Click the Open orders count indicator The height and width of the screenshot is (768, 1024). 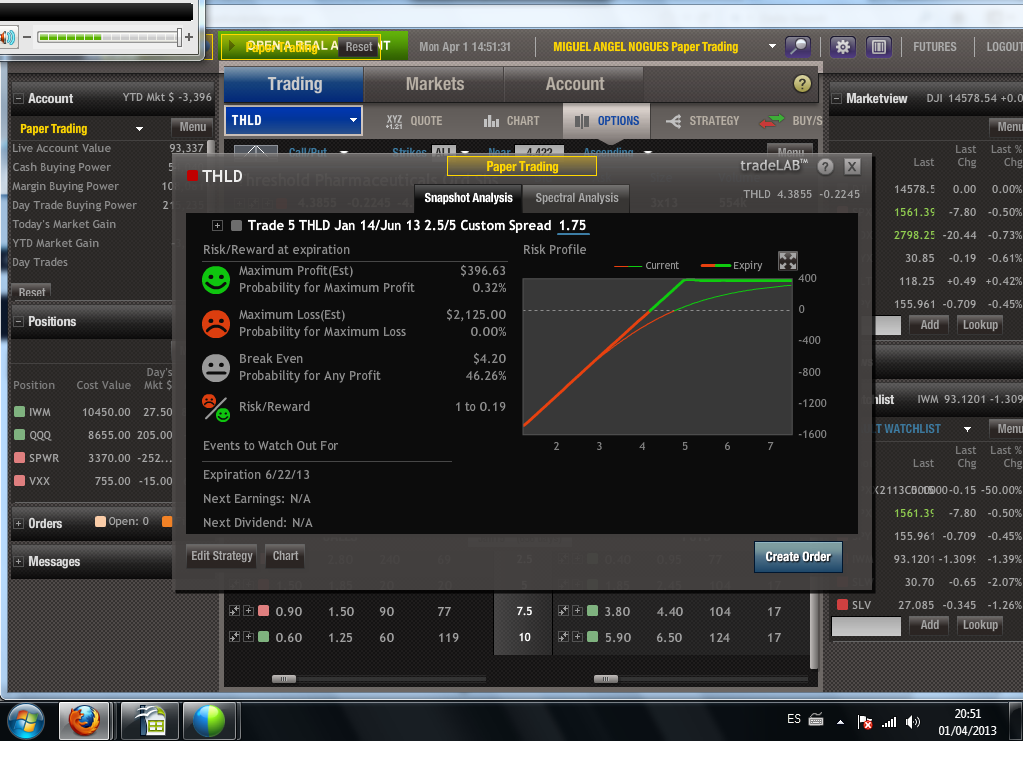122,521
